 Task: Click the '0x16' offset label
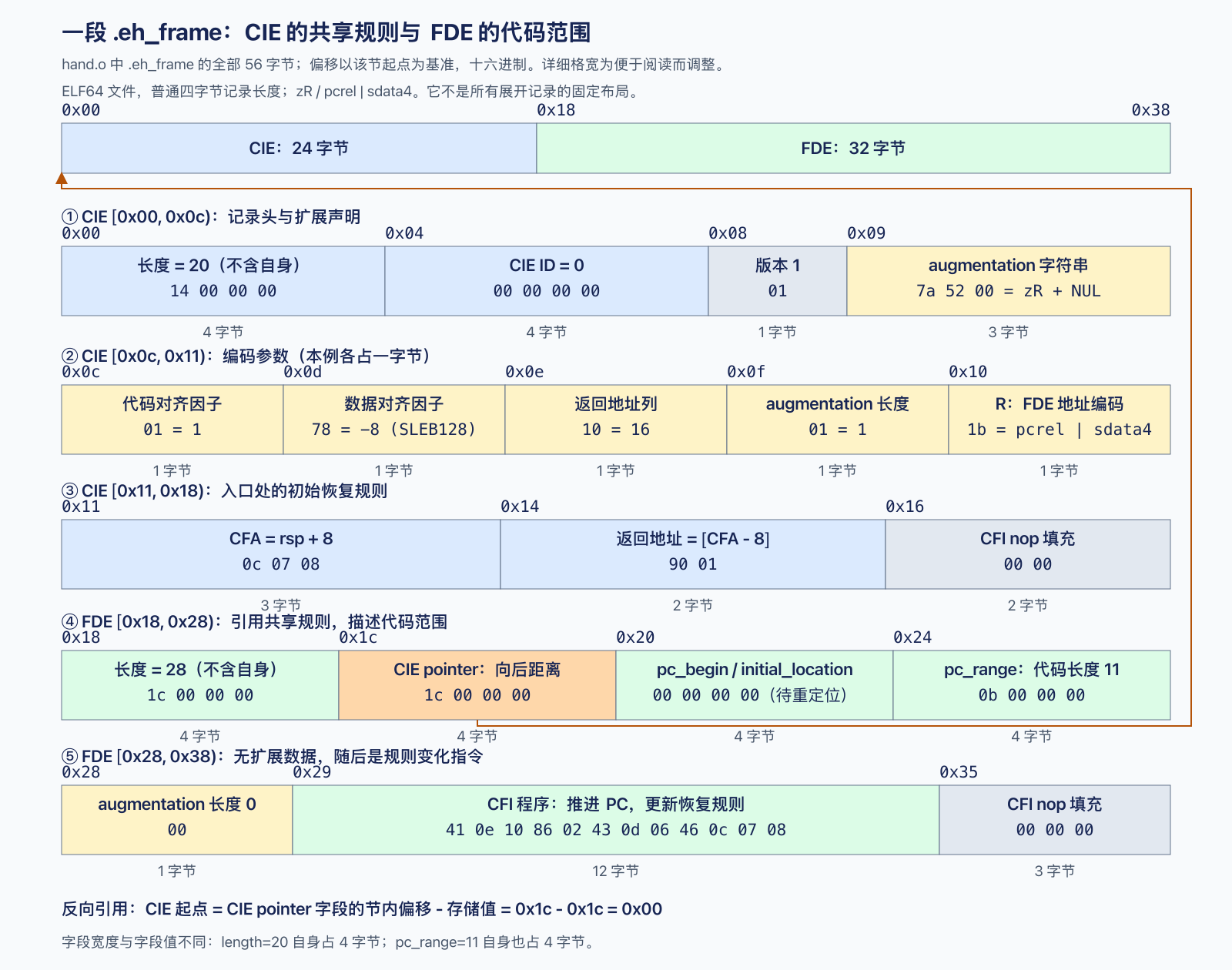click(905, 507)
